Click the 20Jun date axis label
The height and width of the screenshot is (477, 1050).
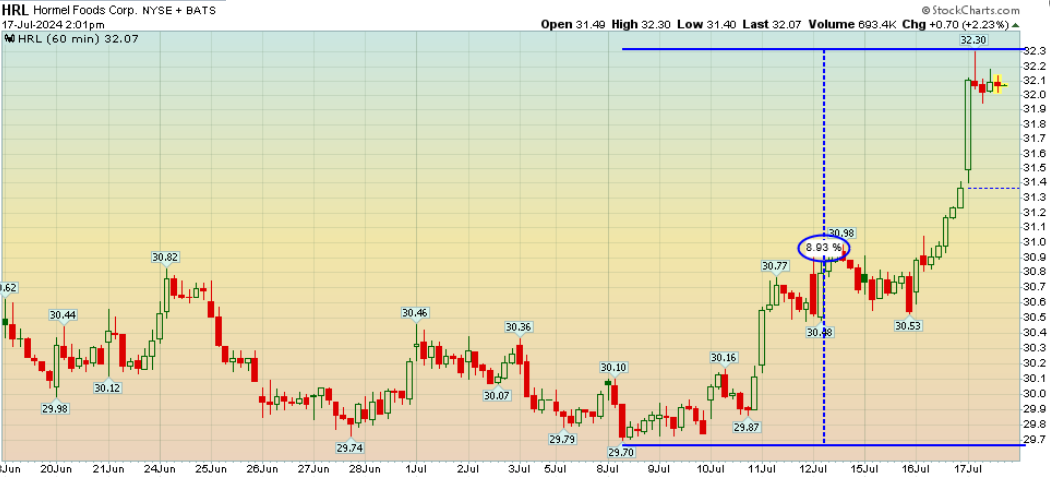tap(54, 468)
